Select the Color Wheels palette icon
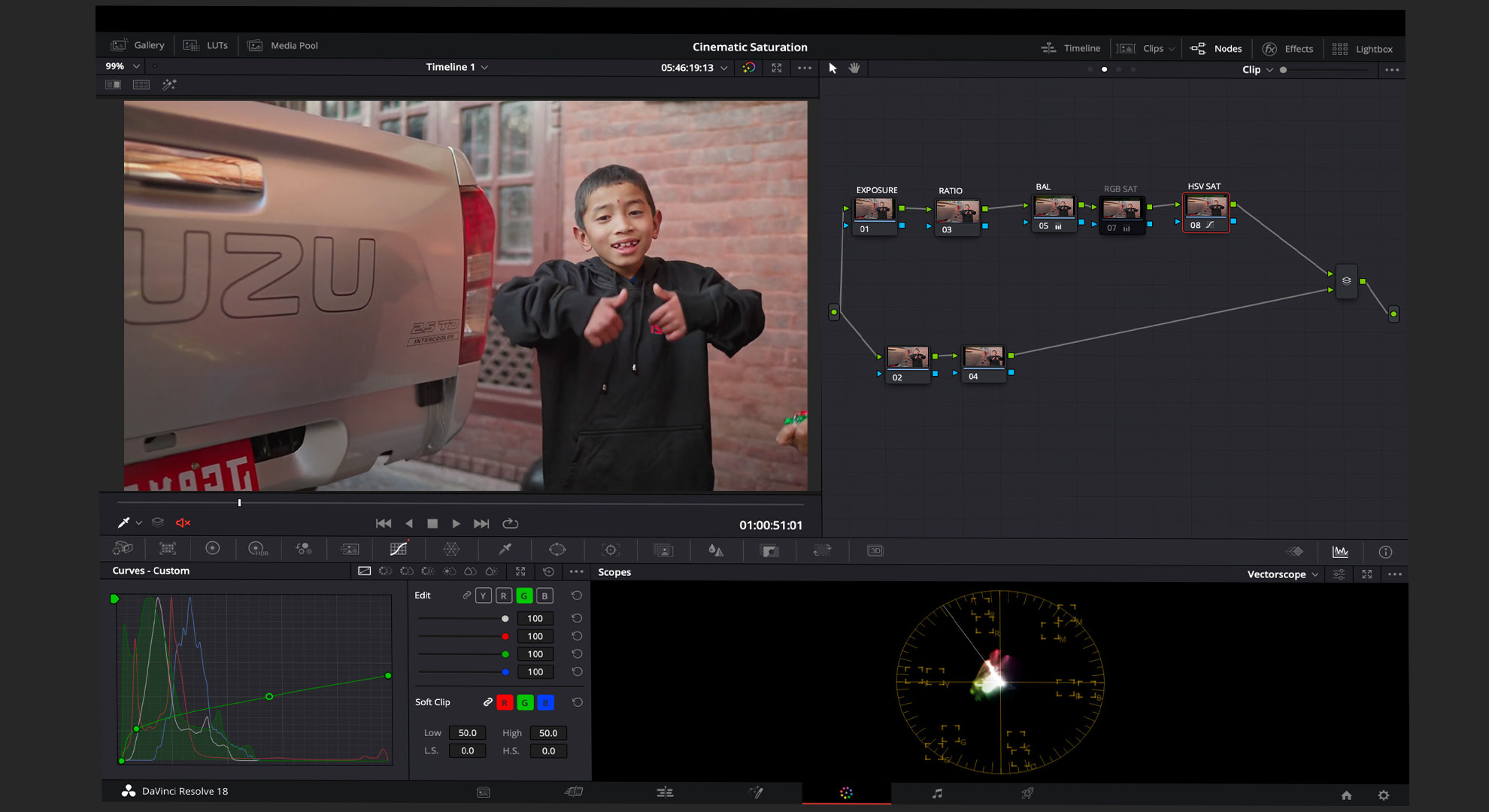 pyautogui.click(x=213, y=549)
